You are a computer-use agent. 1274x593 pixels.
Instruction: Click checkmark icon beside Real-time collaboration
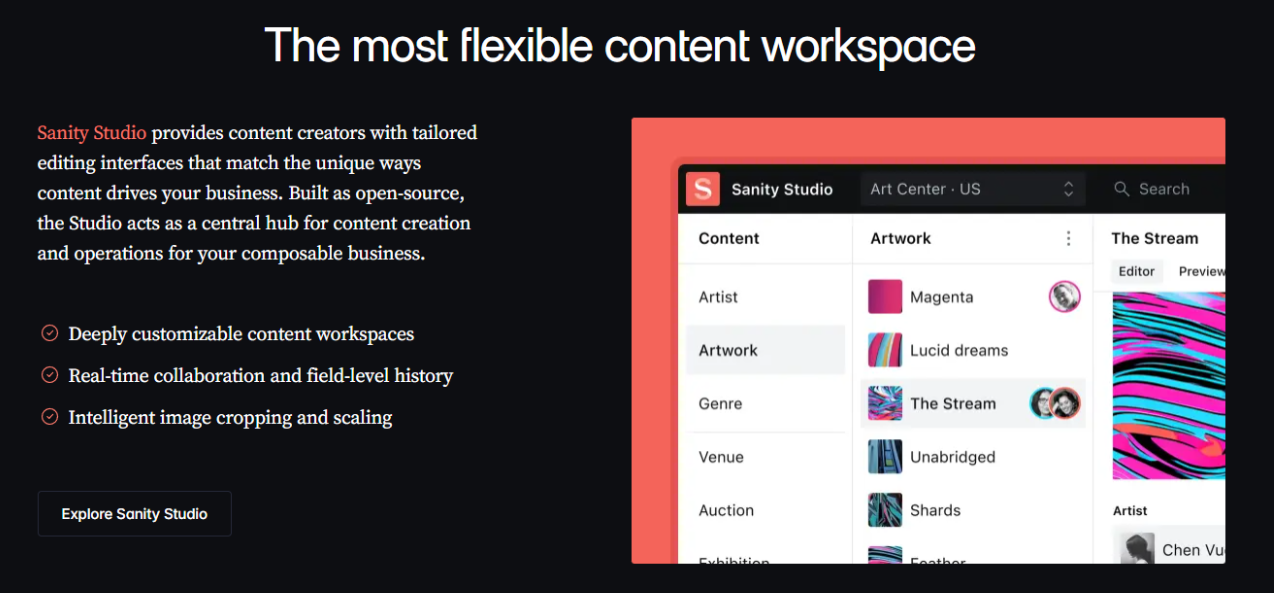coord(49,375)
